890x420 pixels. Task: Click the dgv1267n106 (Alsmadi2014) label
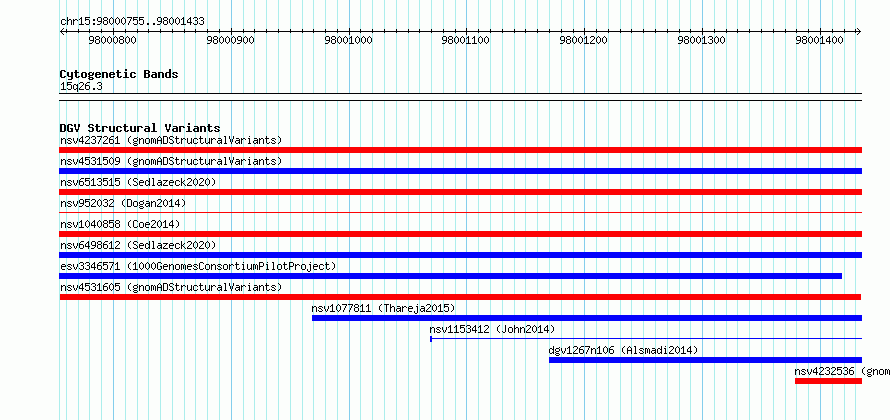pos(623,350)
